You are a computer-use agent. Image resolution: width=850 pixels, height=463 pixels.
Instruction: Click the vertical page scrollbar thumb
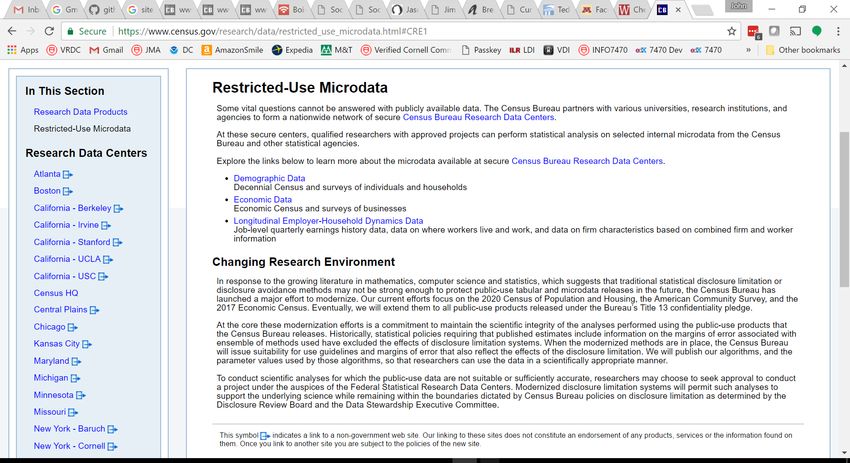pos(844,209)
